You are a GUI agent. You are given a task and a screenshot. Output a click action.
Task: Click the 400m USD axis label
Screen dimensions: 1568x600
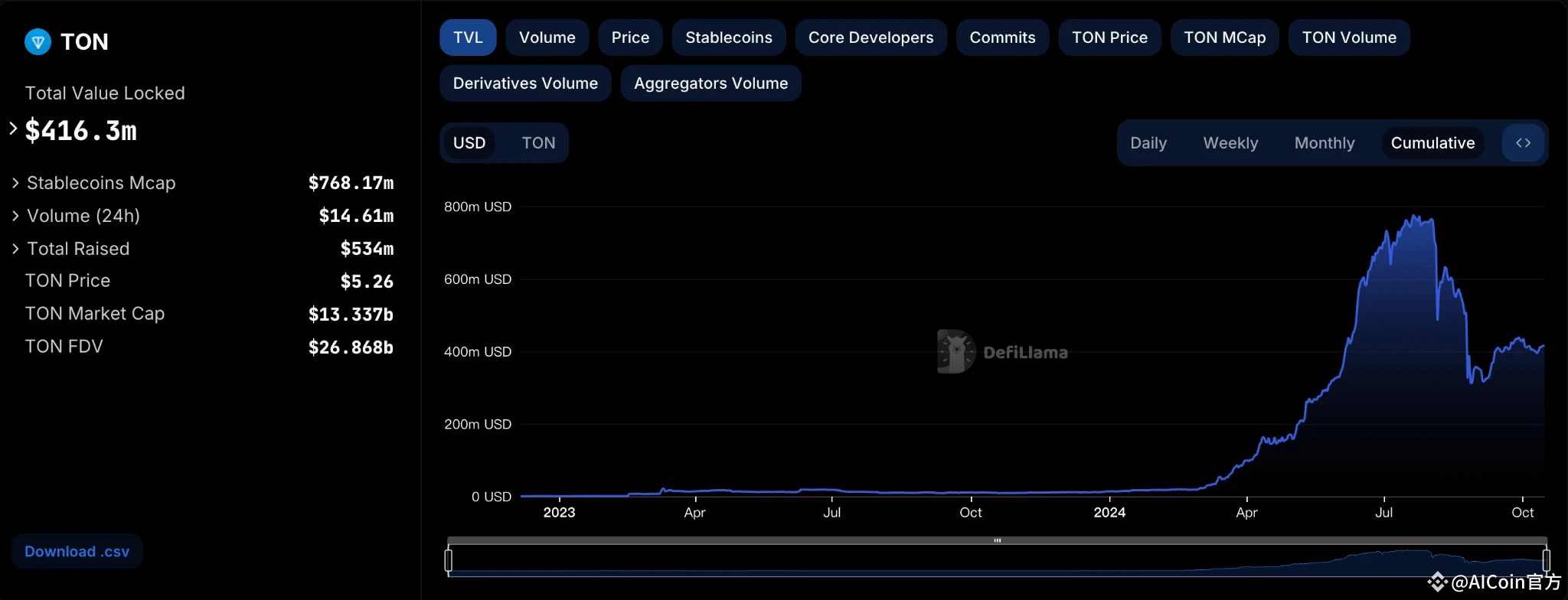tap(478, 352)
